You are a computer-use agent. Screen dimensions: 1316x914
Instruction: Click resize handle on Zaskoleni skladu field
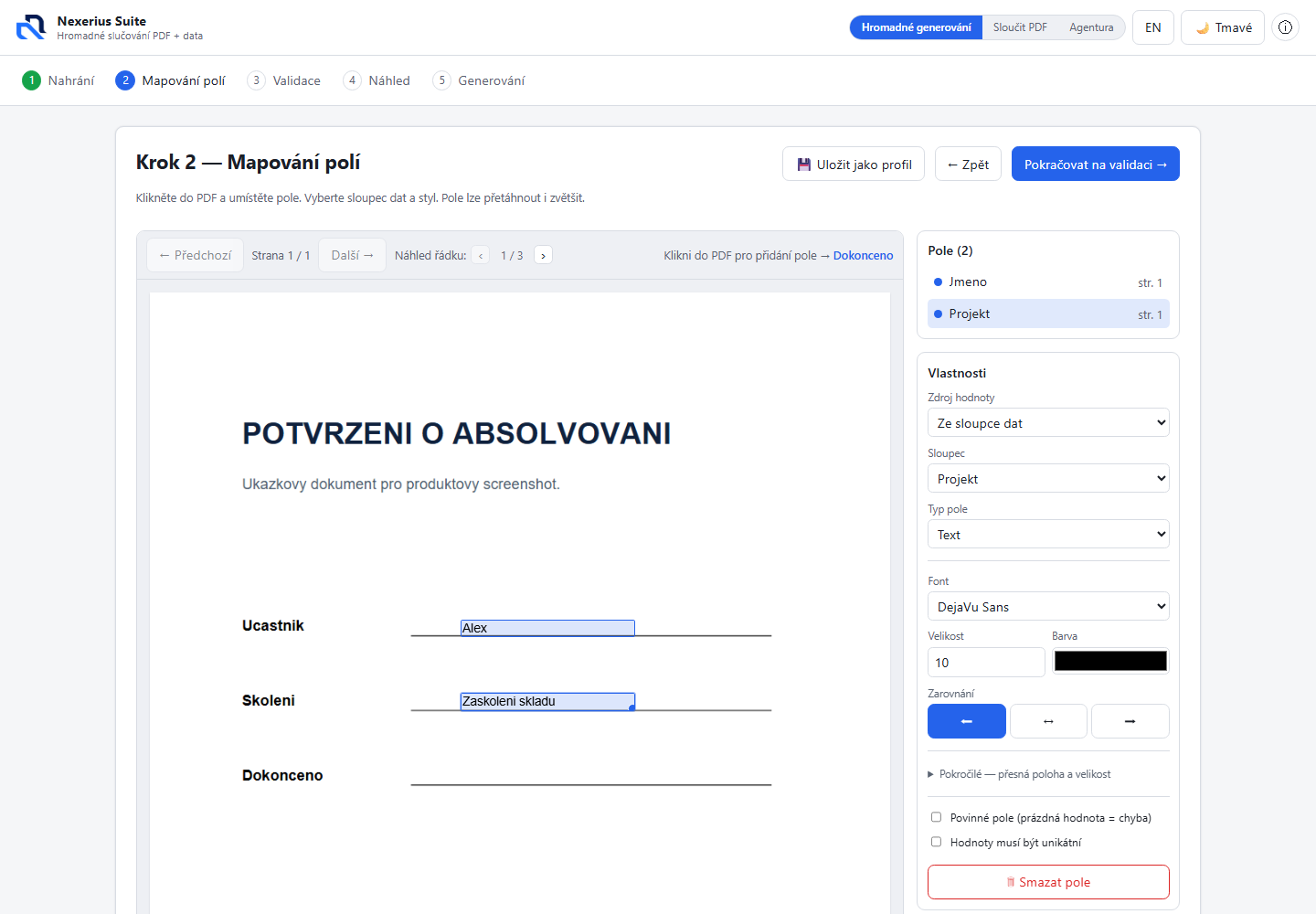pyautogui.click(x=632, y=708)
